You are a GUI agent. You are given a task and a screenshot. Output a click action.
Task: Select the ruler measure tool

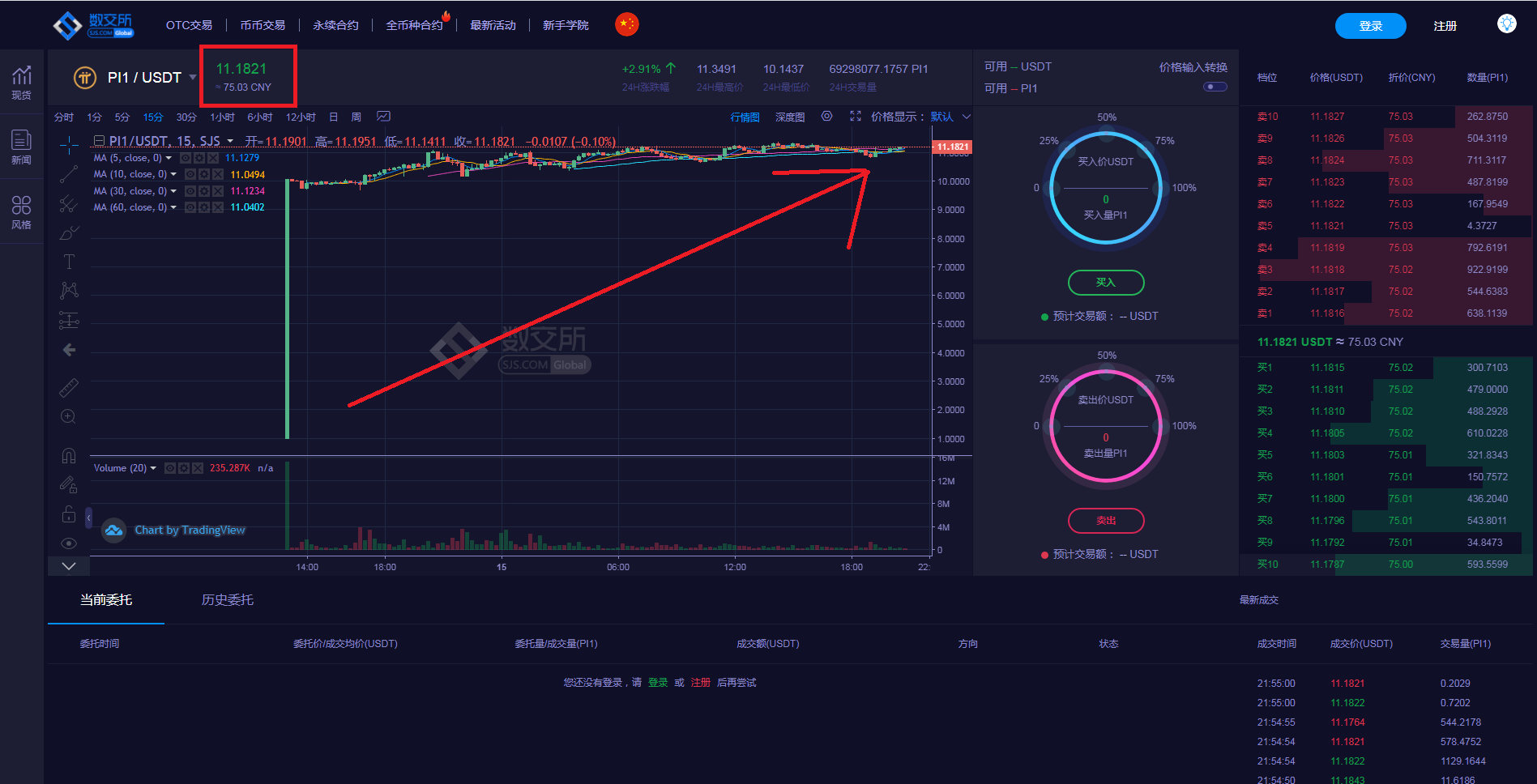pyautogui.click(x=69, y=387)
